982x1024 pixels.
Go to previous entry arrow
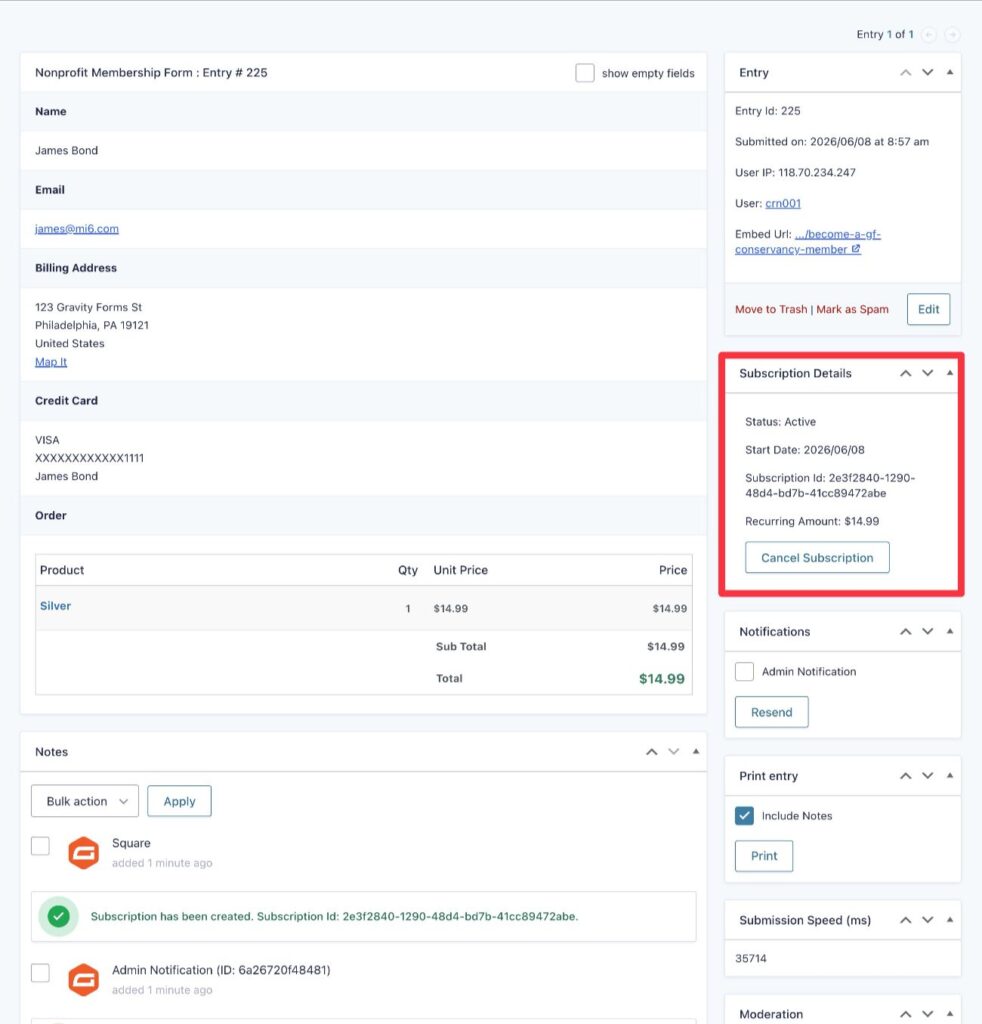[x=928, y=35]
